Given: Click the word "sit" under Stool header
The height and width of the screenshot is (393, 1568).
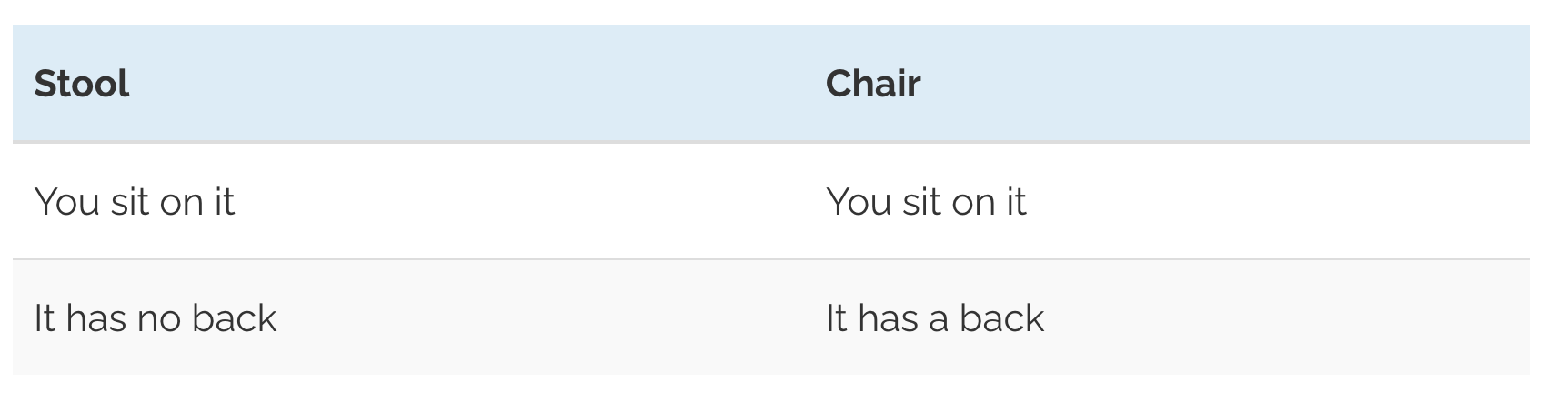Looking at the screenshot, I should tap(130, 201).
